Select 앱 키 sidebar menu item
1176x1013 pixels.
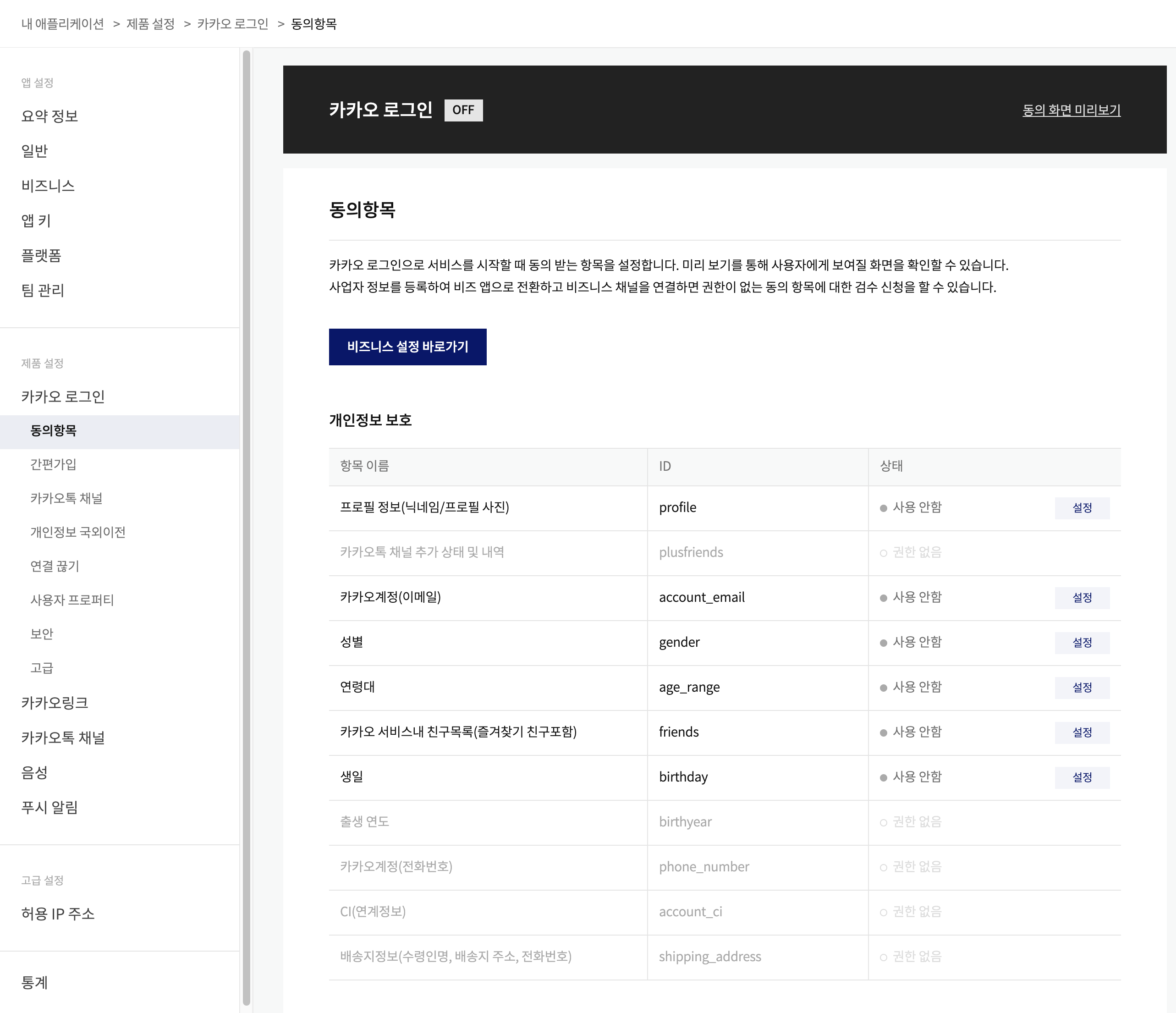36,221
